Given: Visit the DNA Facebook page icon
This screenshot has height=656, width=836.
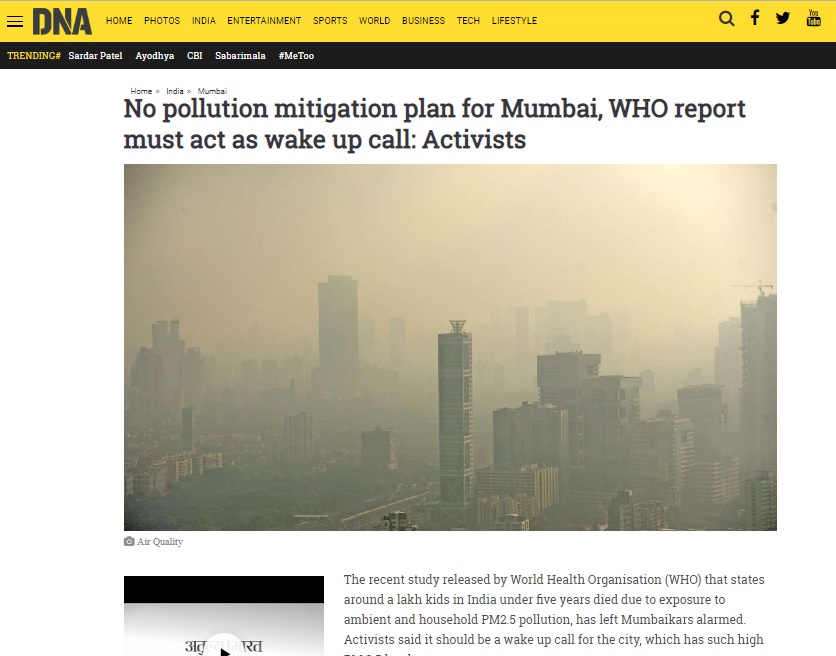Looking at the screenshot, I should [755, 18].
